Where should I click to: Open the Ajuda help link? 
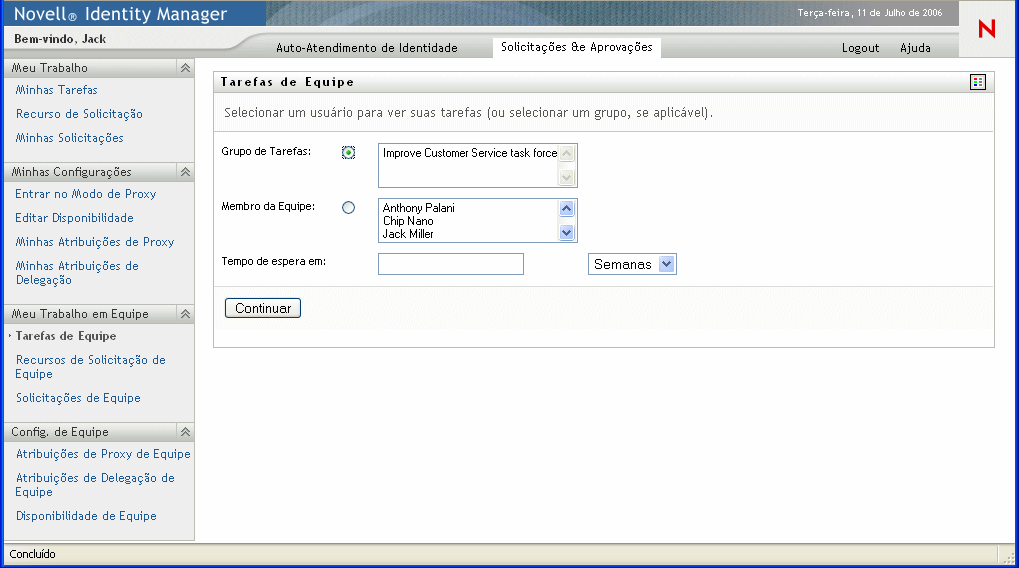[x=915, y=48]
